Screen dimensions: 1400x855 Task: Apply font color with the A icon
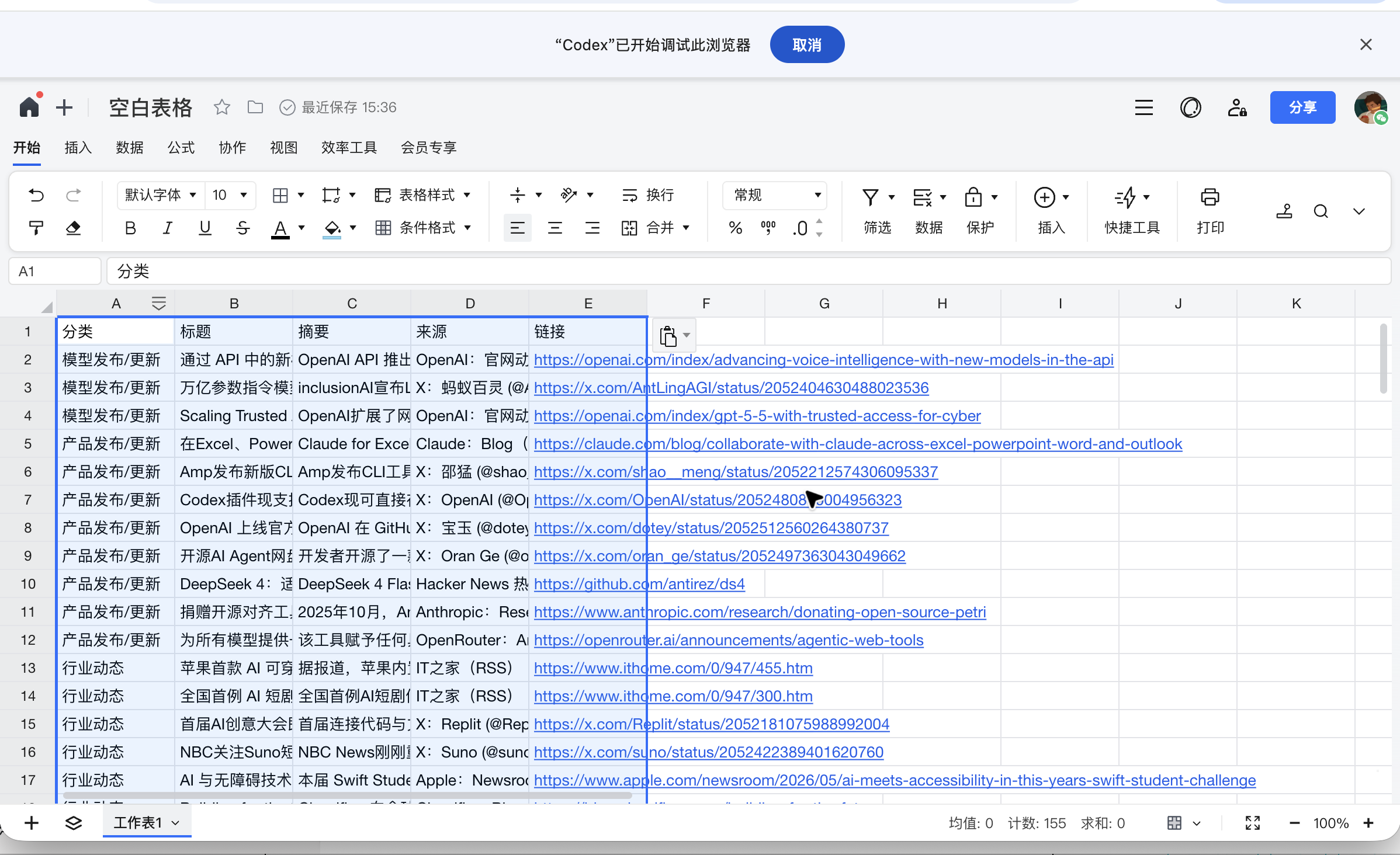pos(280,228)
